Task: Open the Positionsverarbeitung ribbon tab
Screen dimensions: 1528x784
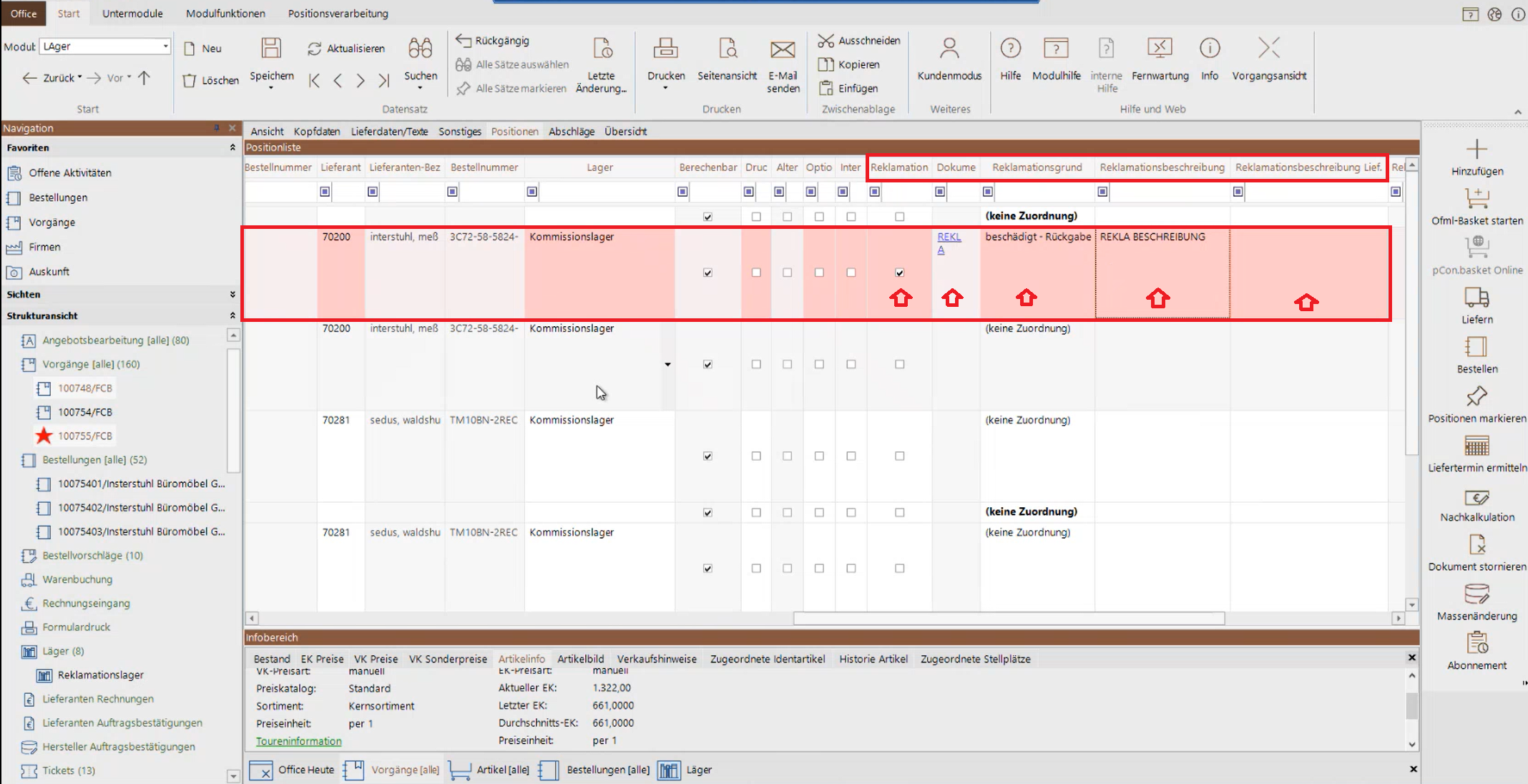Action: [338, 14]
